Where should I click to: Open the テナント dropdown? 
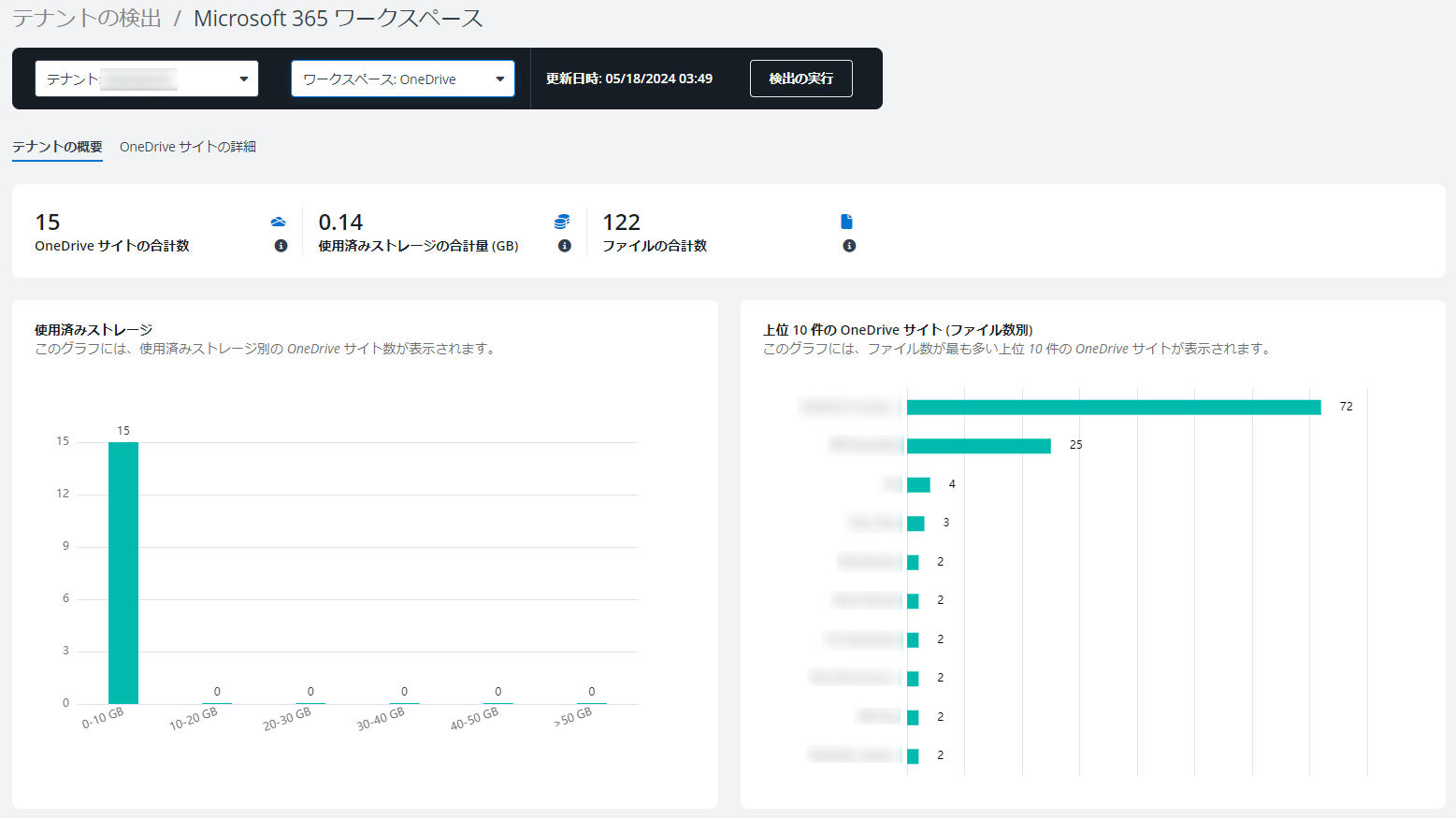pos(147,79)
